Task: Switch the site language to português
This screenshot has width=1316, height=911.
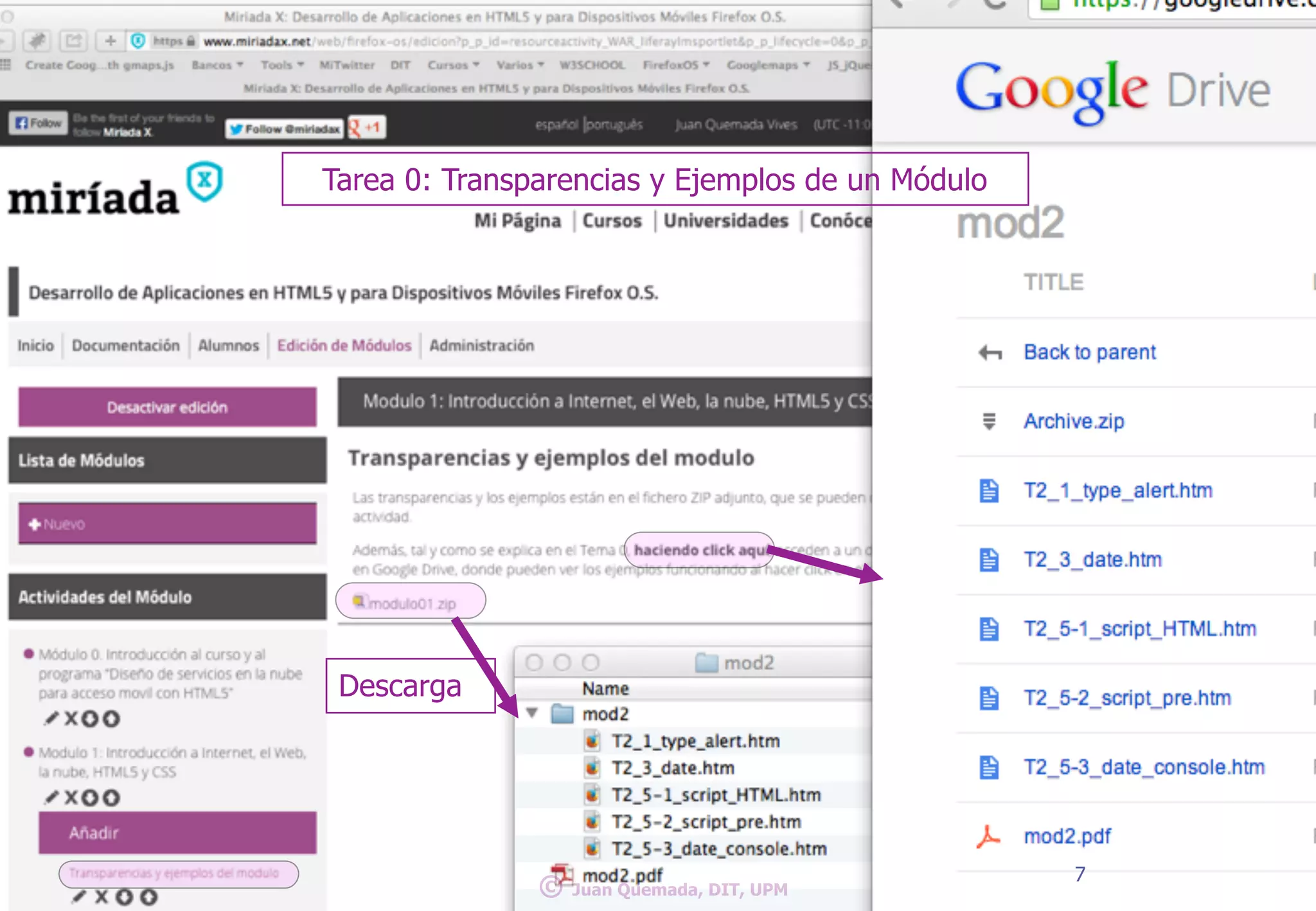Action: [614, 125]
